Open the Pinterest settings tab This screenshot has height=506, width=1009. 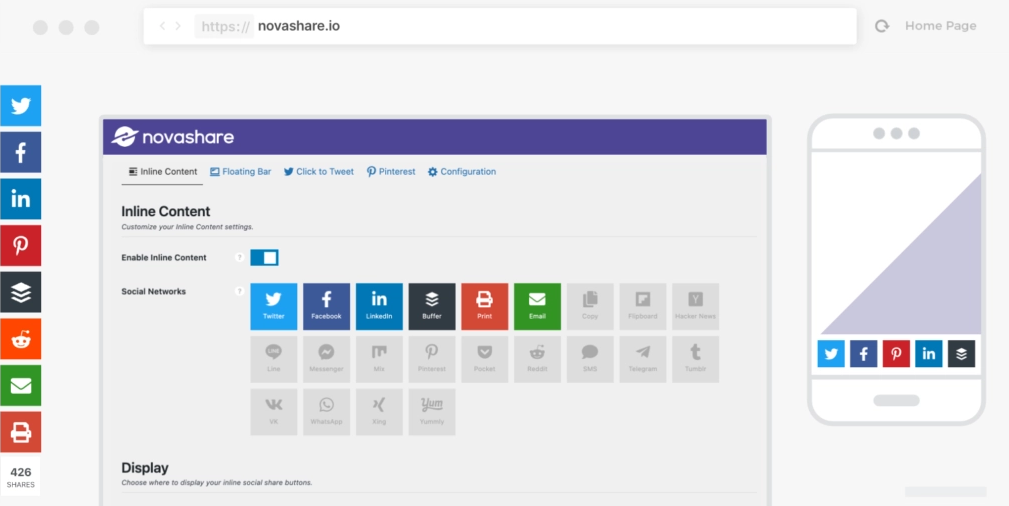tap(391, 172)
